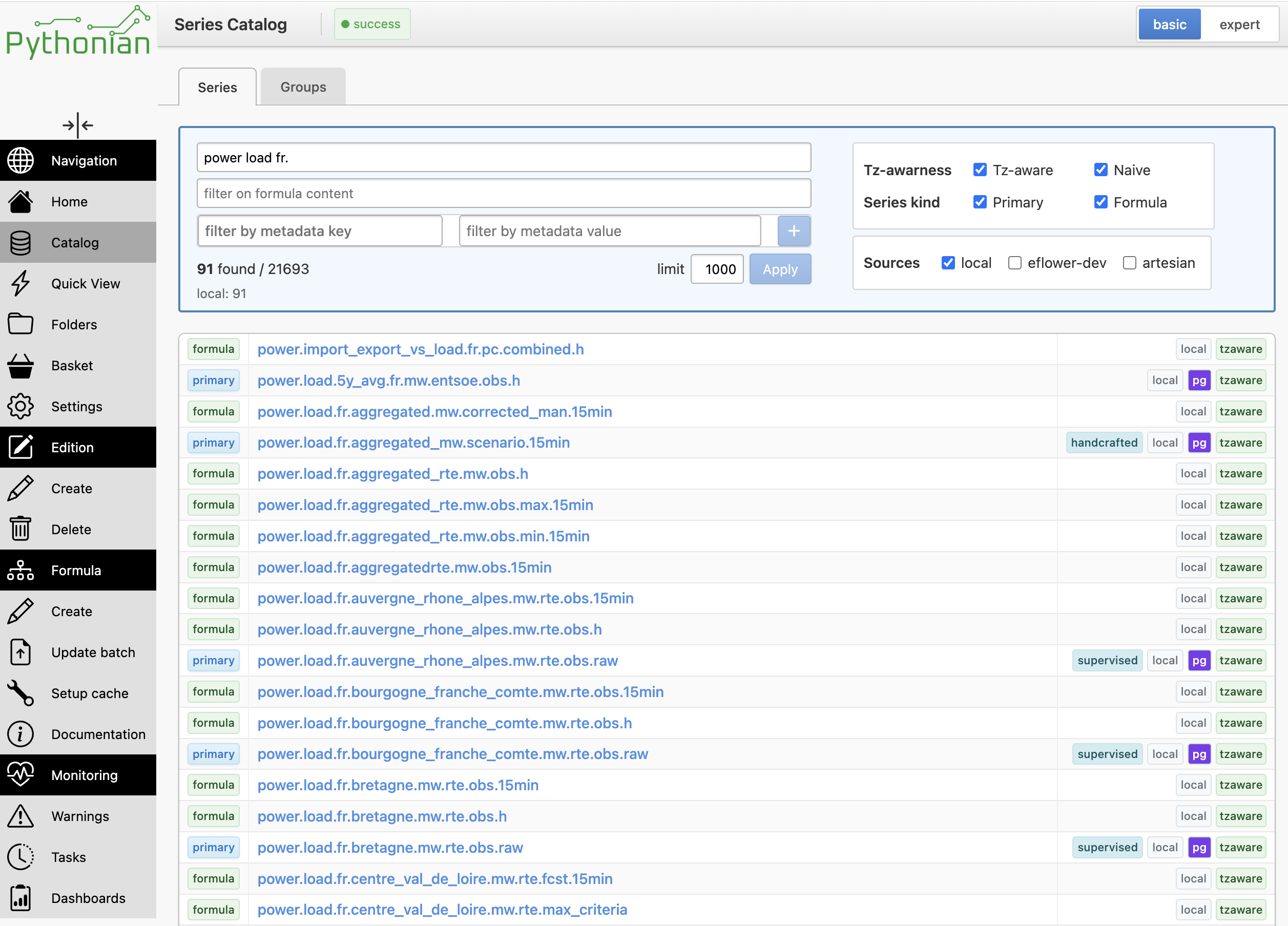
Task: Open the Dashboards icon in the sidebar
Action: [20, 898]
